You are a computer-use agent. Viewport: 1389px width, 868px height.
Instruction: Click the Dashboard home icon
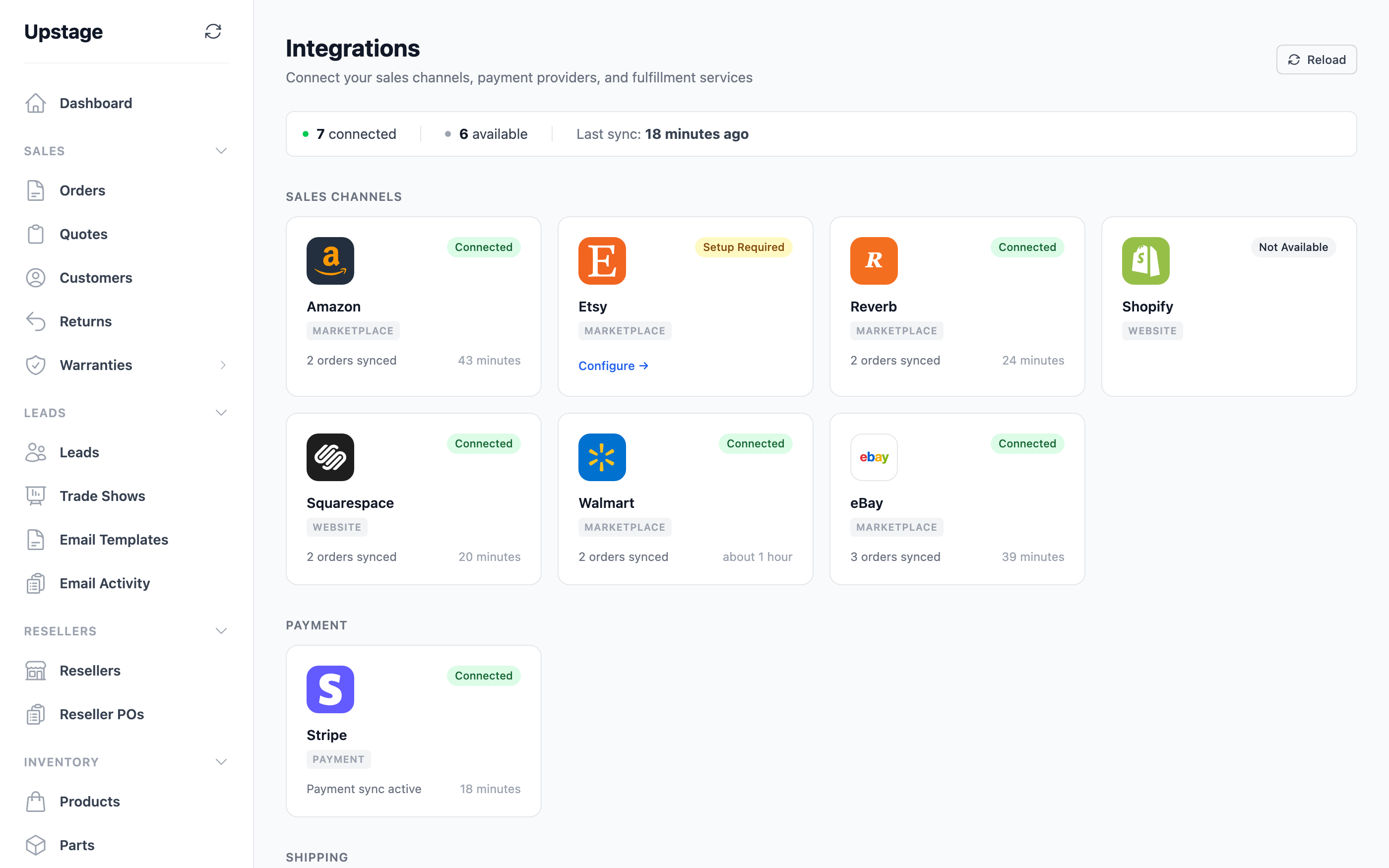click(36, 103)
